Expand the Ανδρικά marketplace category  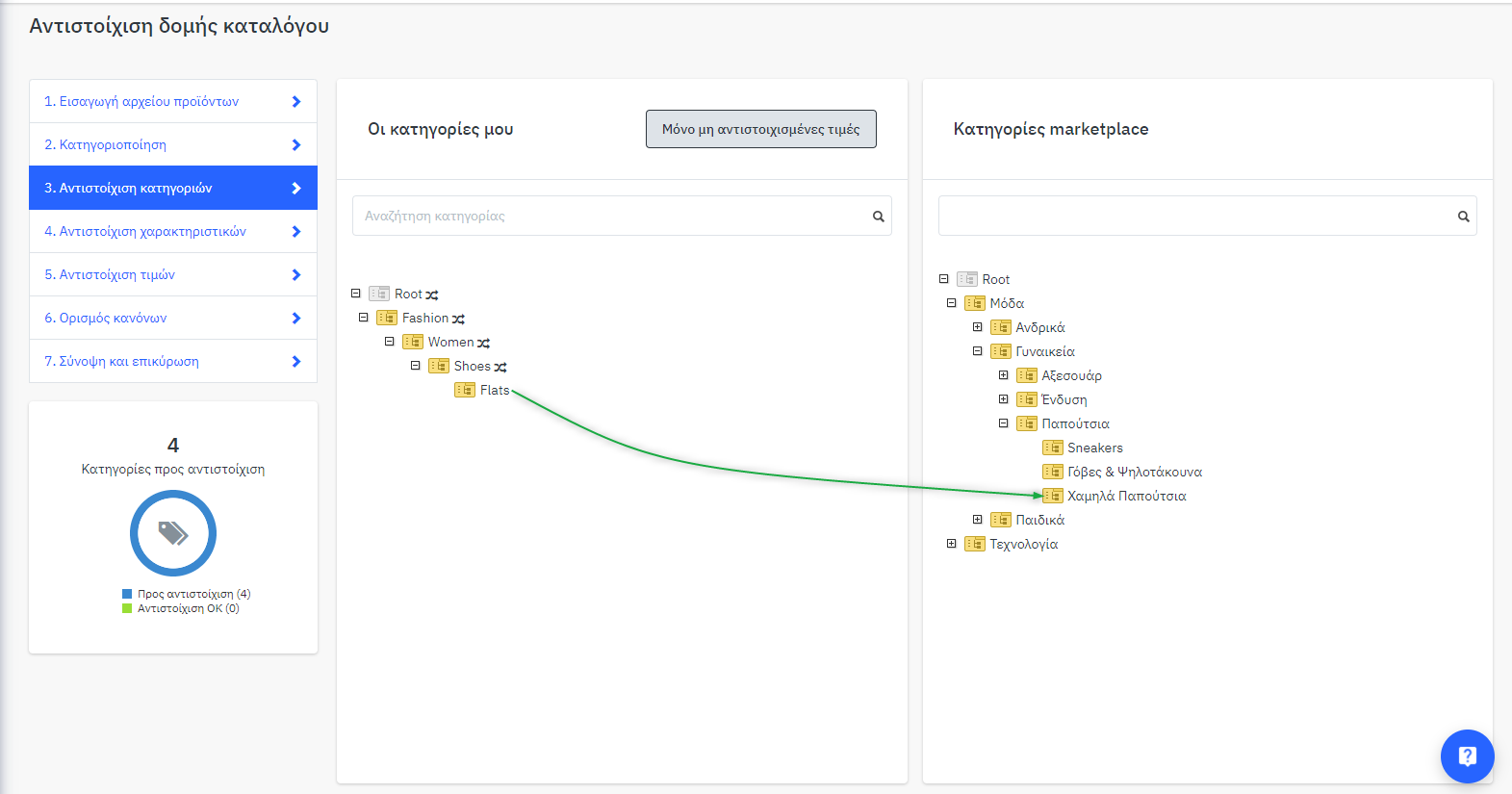pyautogui.click(x=978, y=327)
